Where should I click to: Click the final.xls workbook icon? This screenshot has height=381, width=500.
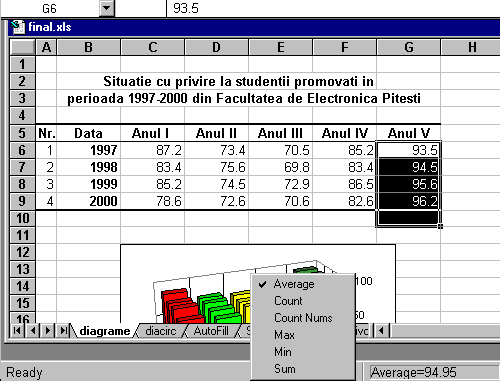[x=17, y=27]
